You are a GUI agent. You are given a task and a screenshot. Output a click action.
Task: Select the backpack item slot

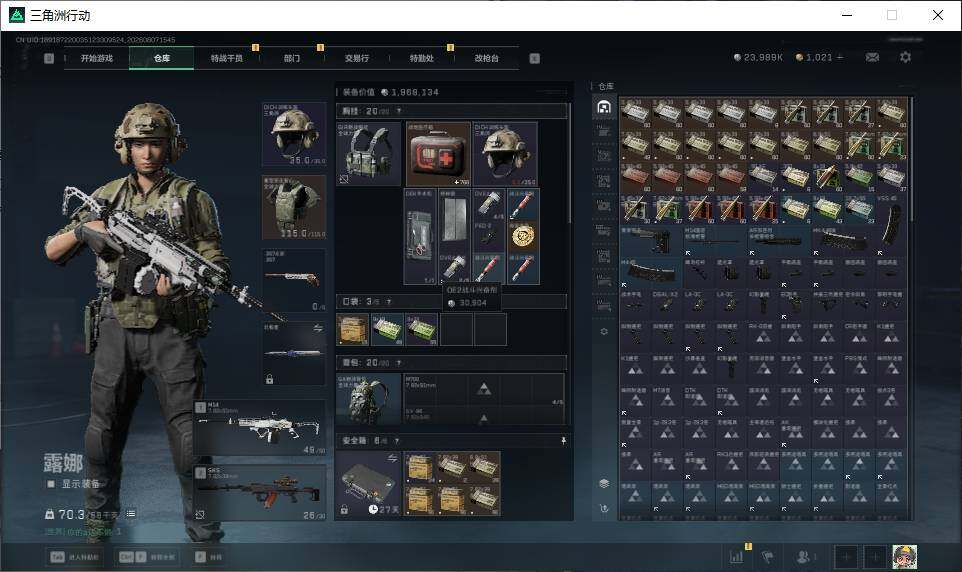tap(369, 400)
